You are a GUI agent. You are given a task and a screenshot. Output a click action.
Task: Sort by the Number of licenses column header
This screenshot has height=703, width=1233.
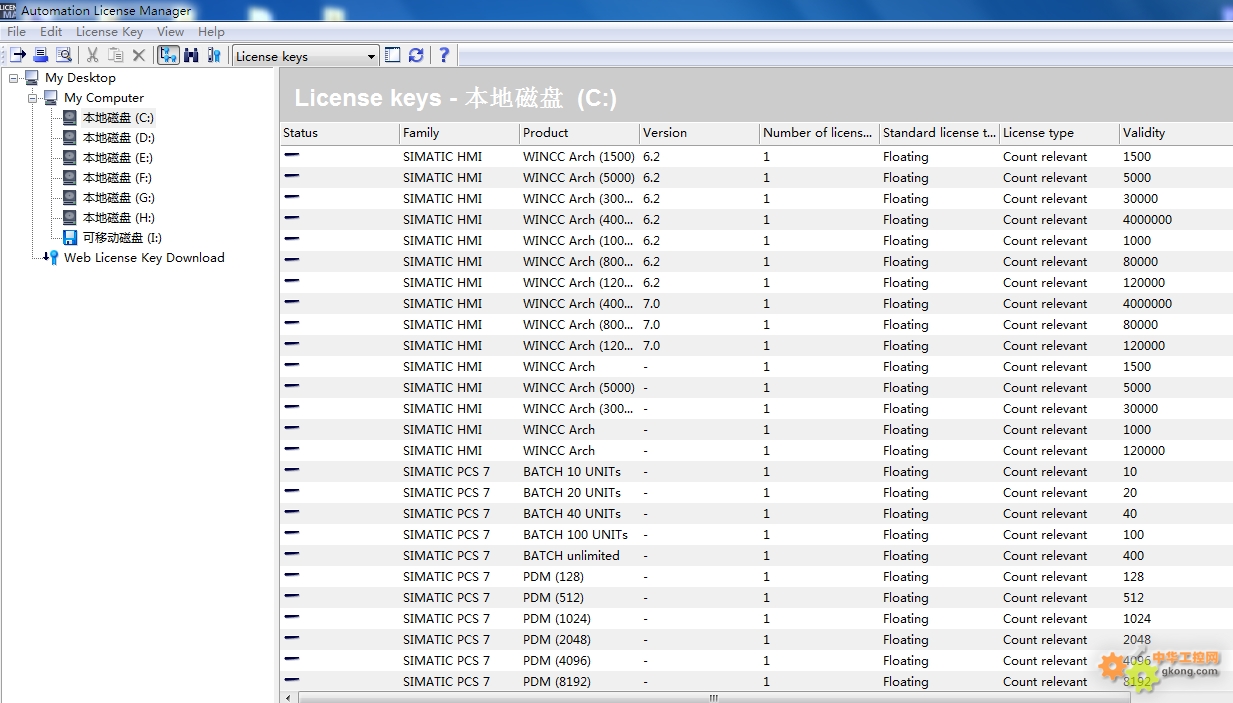(x=819, y=133)
